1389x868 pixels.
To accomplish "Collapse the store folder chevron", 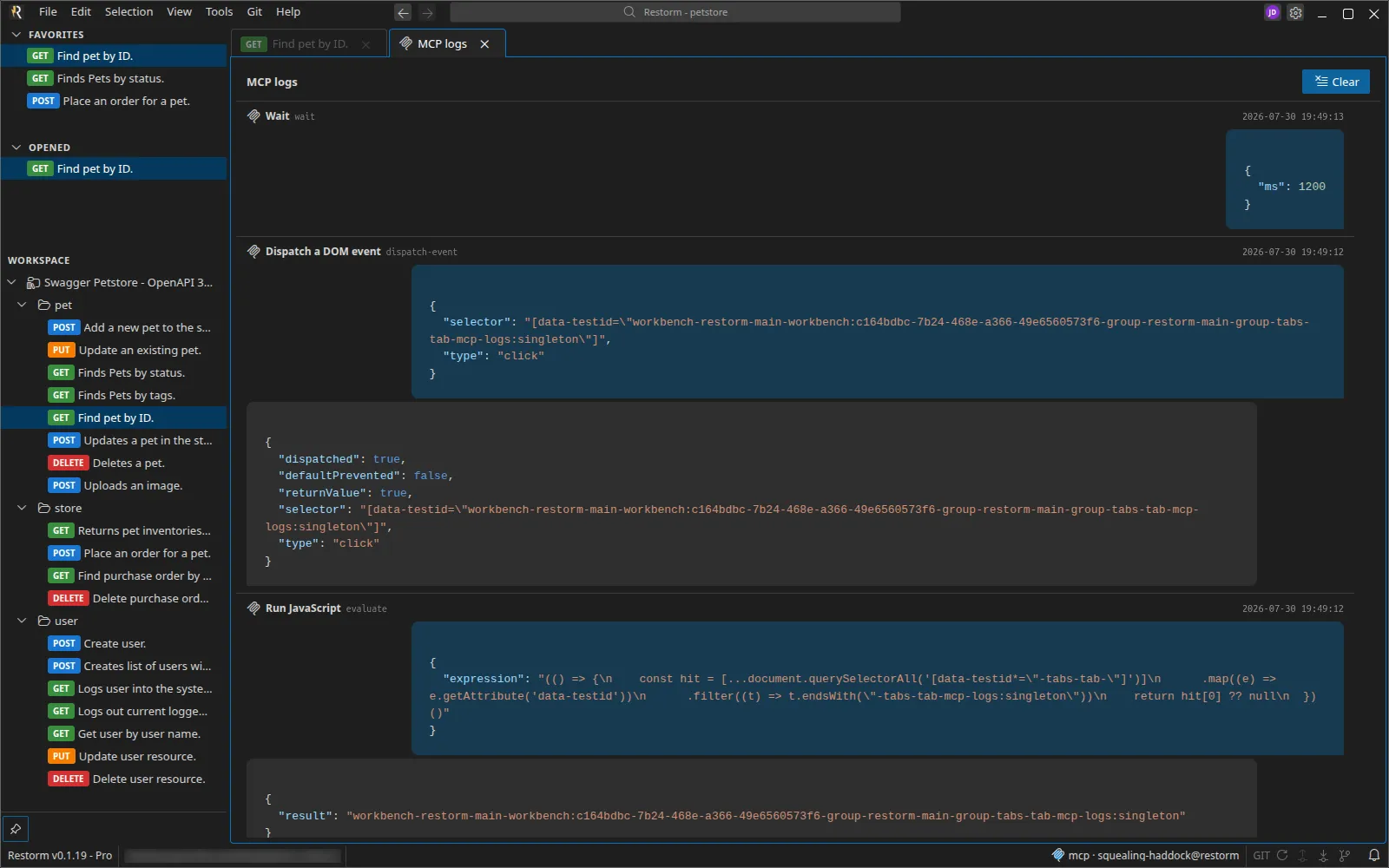I will pyautogui.click(x=22, y=508).
